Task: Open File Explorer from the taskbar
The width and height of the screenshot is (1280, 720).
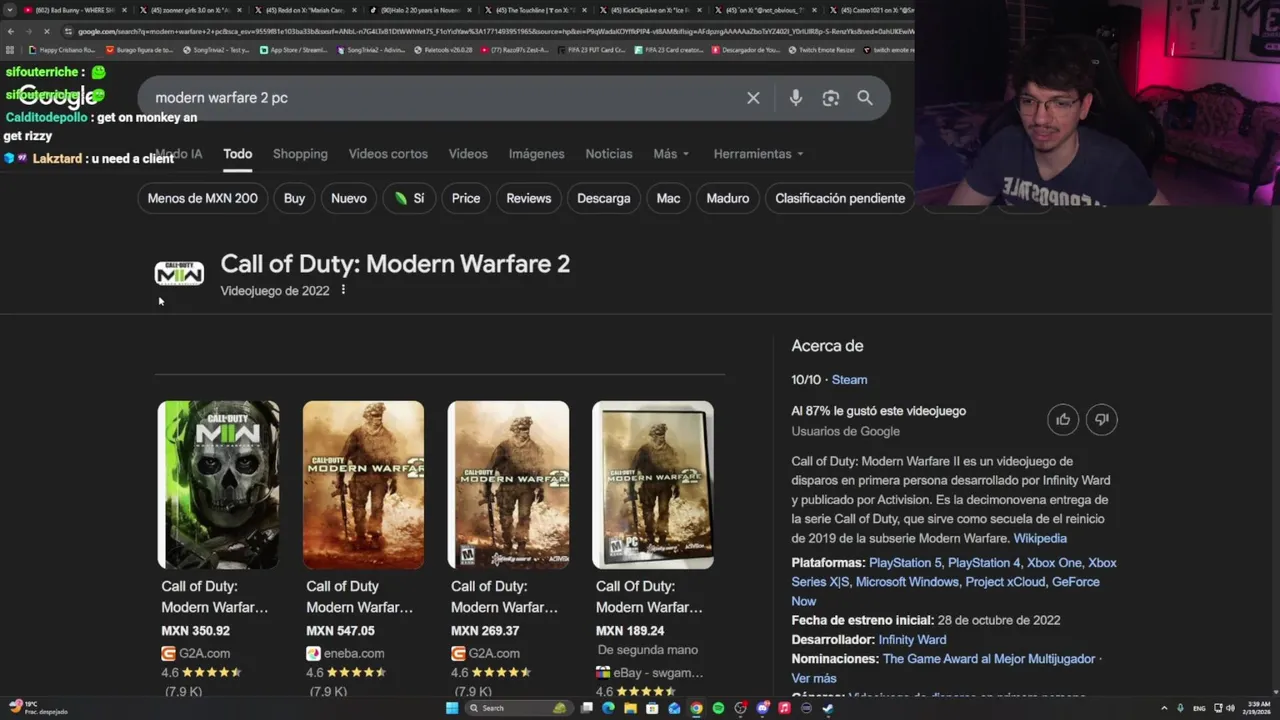Action: 630,708
